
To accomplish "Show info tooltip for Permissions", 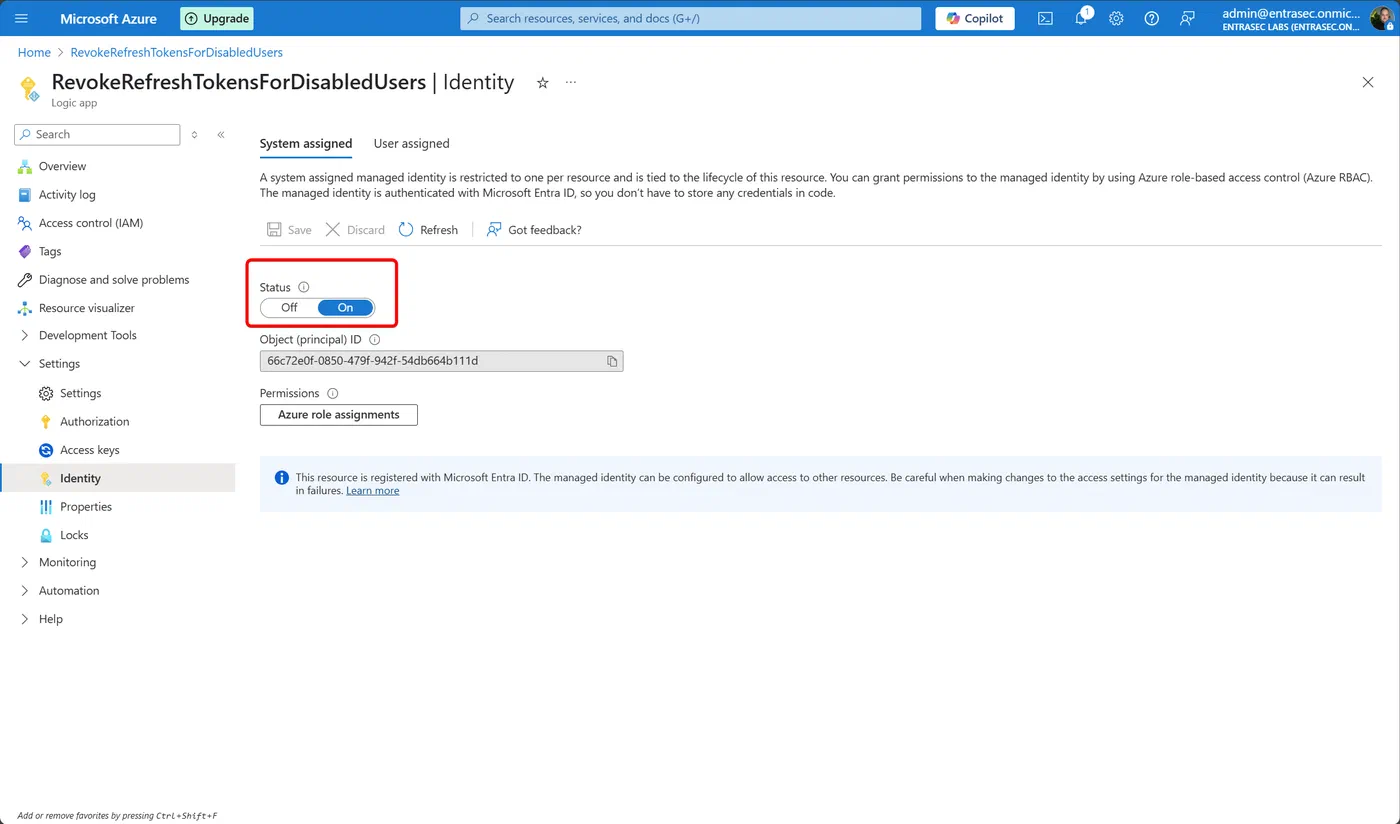I will [333, 394].
